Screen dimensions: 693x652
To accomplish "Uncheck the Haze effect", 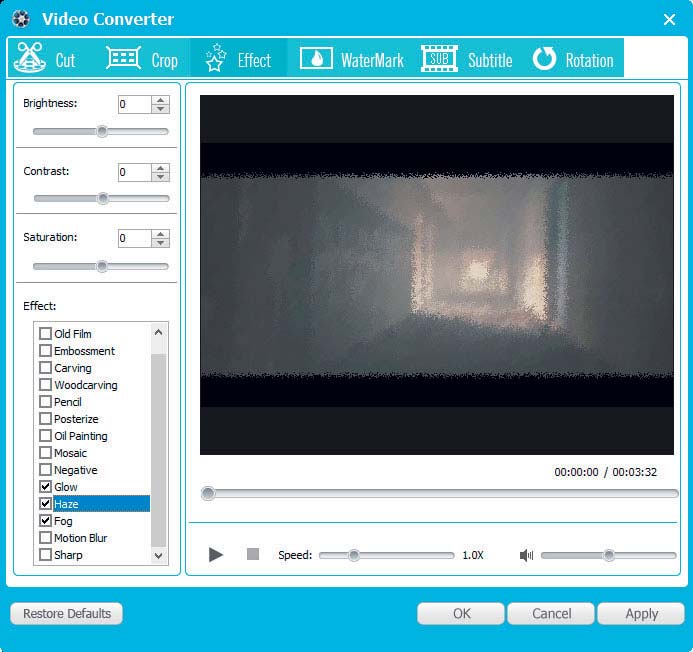I will (x=46, y=503).
